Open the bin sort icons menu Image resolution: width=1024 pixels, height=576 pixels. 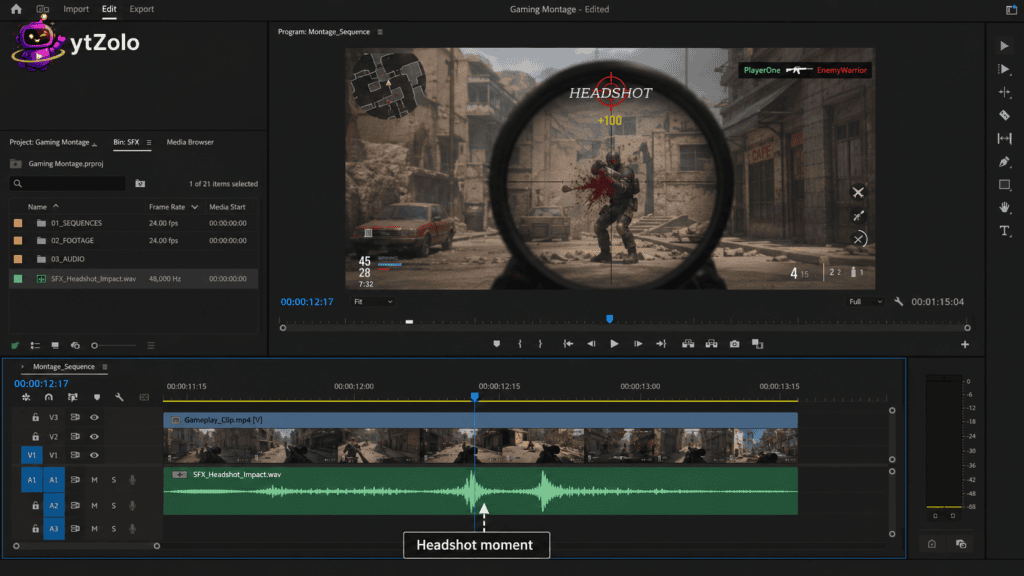(x=151, y=345)
